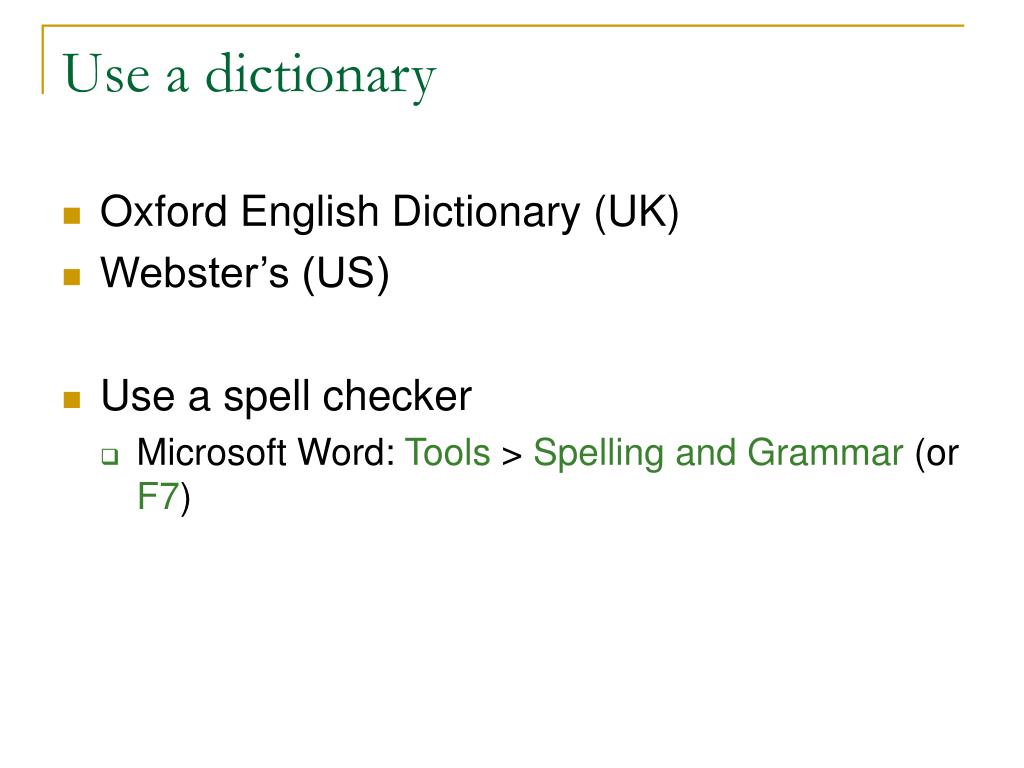Viewport: 1024px width, 768px height.
Task: Click the words 'Microsoft Word:'
Action: (x=266, y=453)
